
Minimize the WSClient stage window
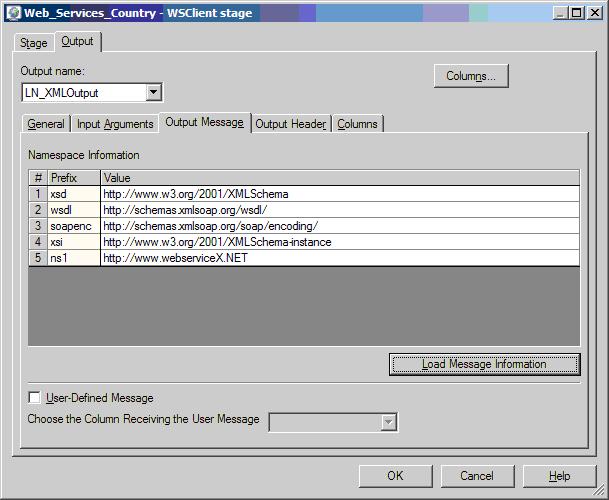(560, 13)
